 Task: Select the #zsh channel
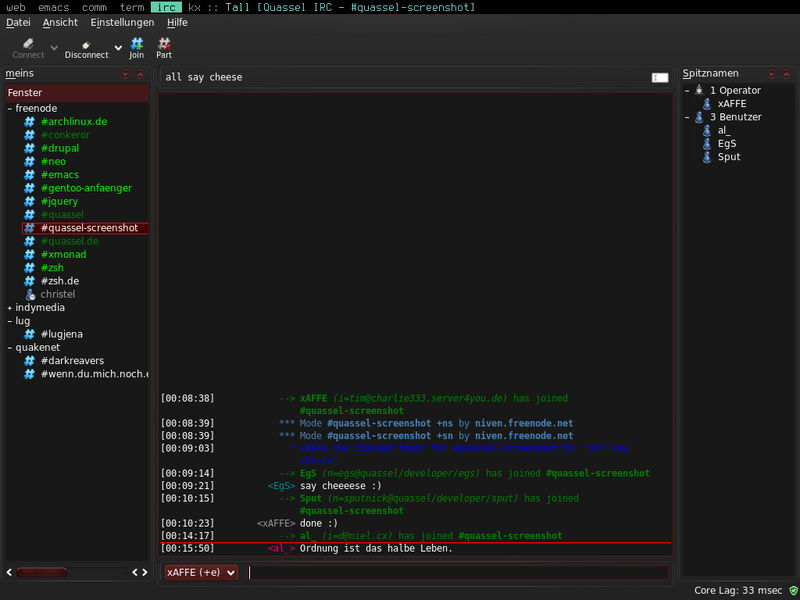coord(52,267)
